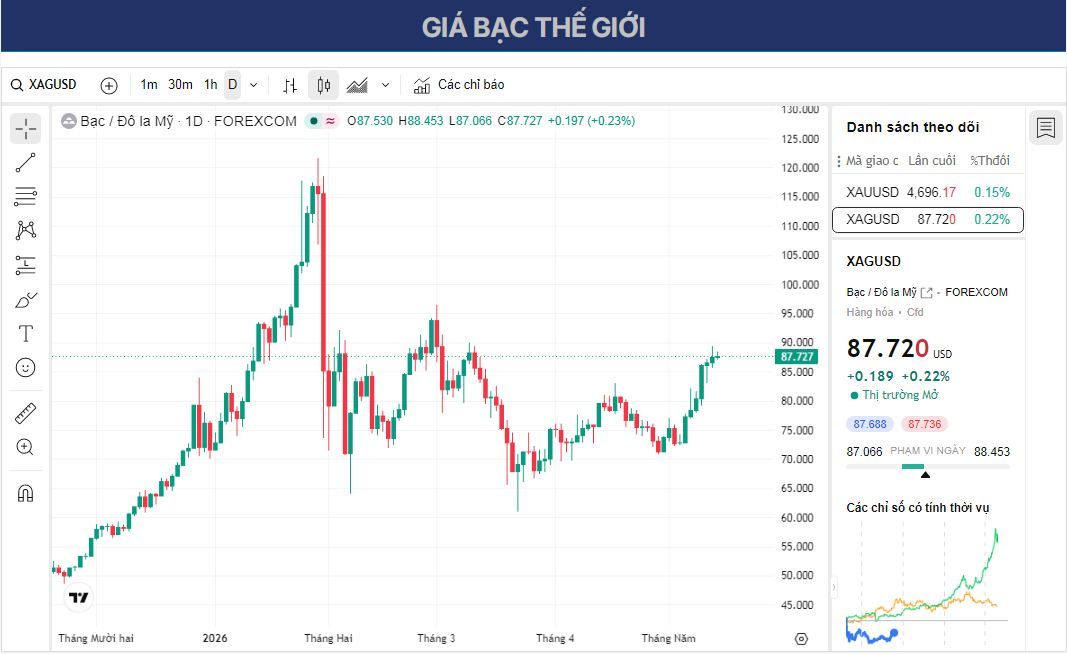
Task: Sort by Mã giao dịch column
Action: coord(872,161)
